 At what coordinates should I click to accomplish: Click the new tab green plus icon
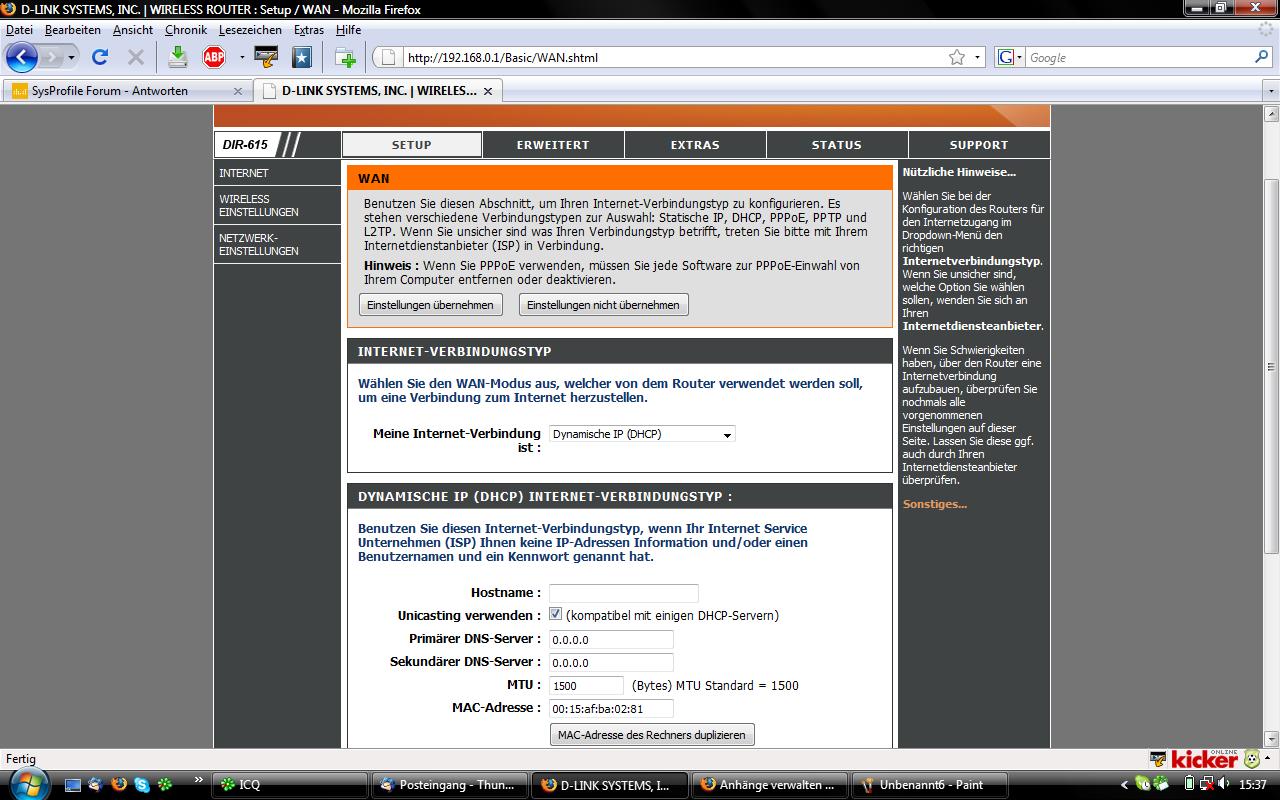click(345, 57)
